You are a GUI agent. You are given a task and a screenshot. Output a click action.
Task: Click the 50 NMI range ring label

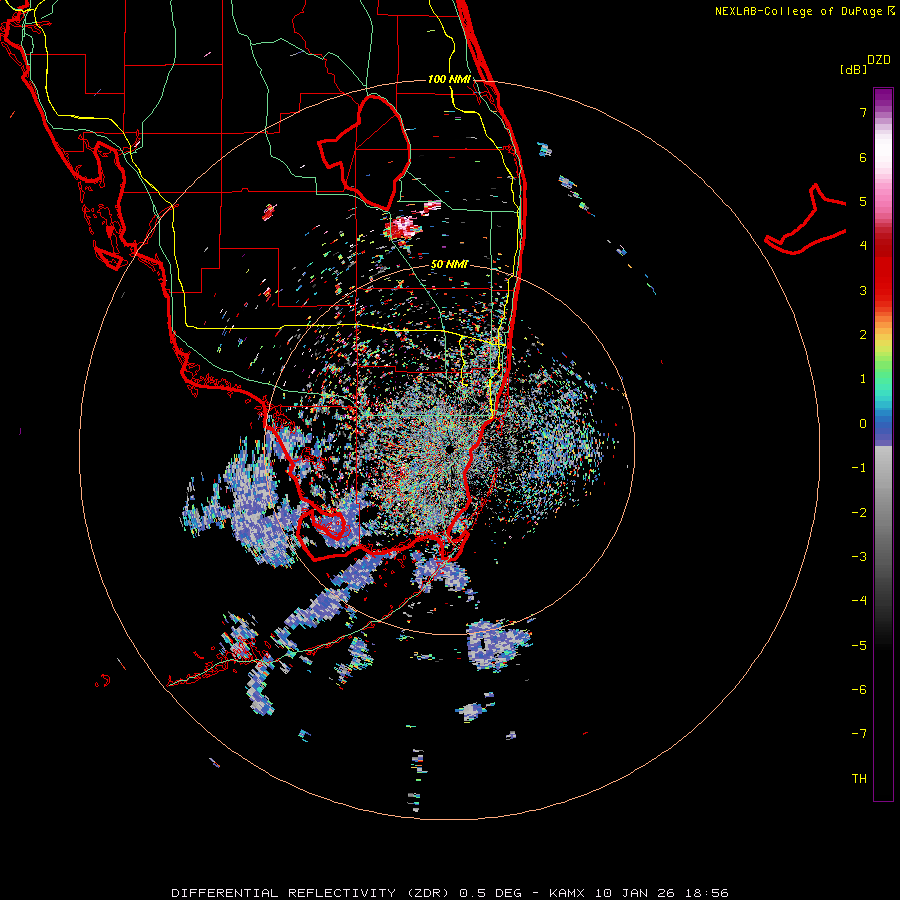449,264
